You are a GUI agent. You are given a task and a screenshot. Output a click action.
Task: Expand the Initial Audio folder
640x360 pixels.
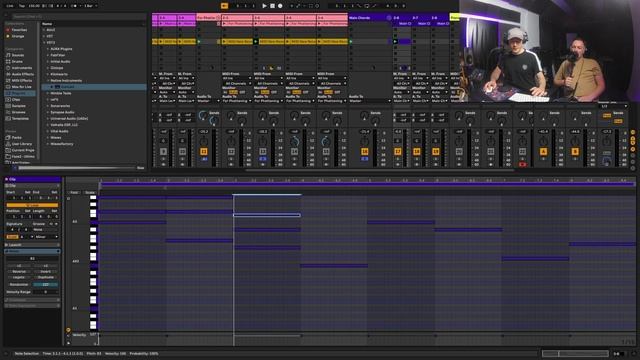pyautogui.click(x=48, y=62)
